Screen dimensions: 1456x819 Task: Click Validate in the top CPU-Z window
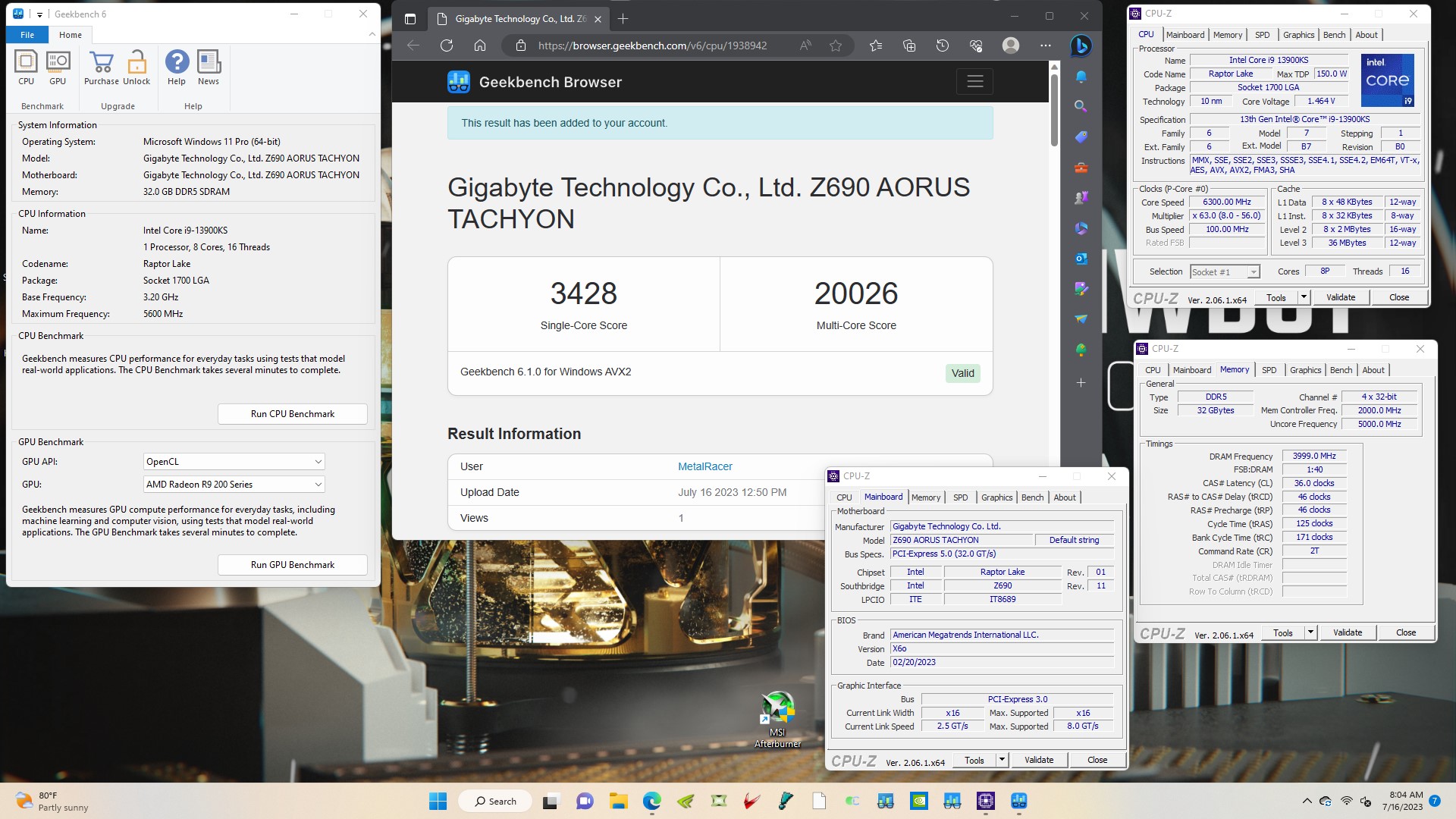pyautogui.click(x=1340, y=298)
